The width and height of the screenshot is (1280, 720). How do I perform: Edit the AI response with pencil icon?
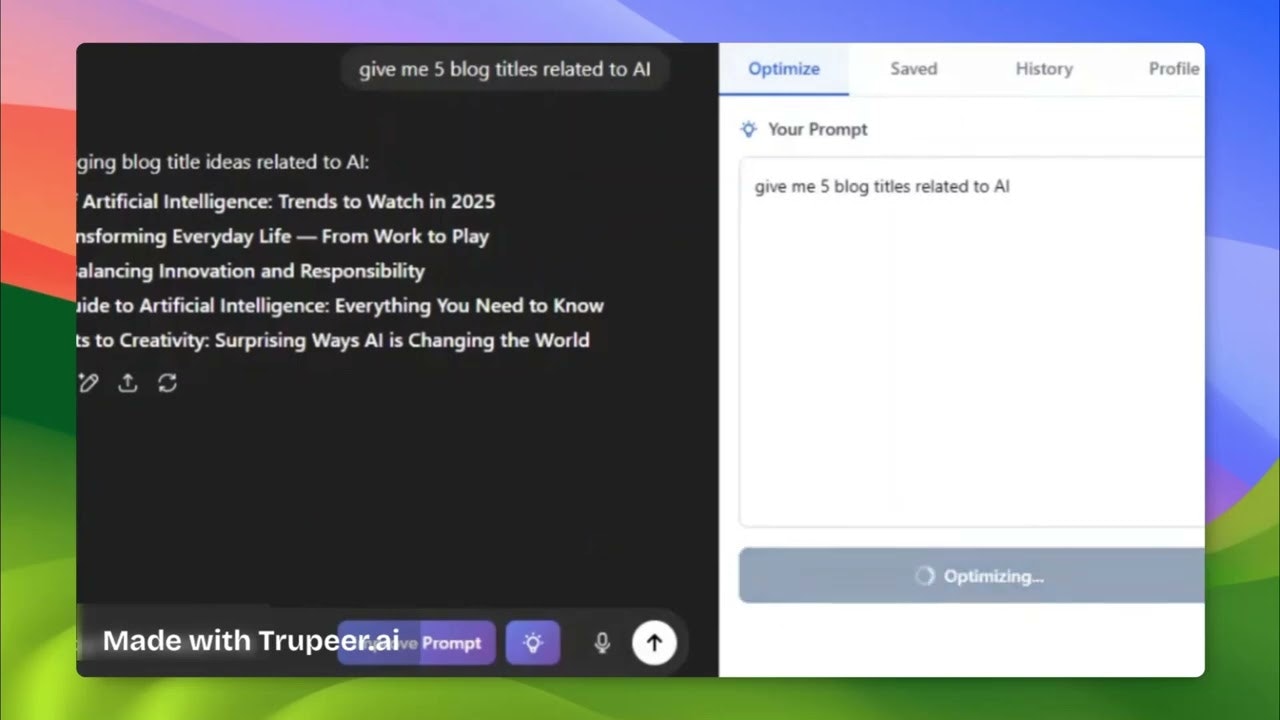pos(88,383)
